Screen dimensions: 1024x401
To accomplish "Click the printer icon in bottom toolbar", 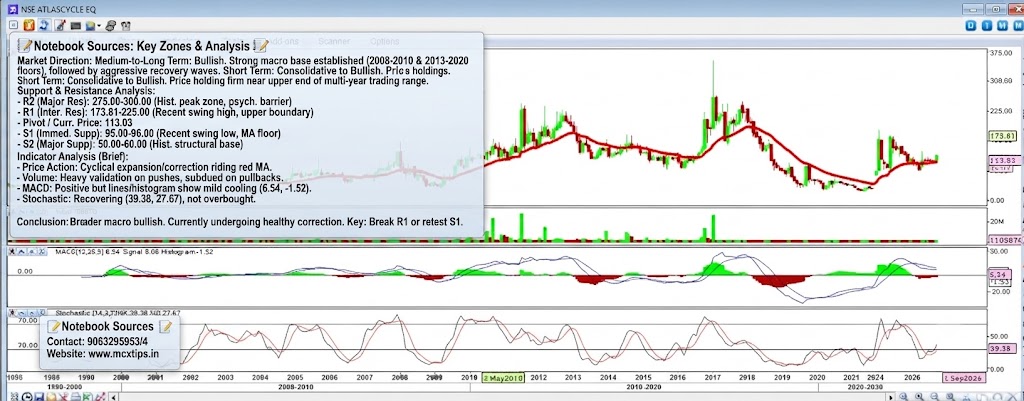I will (75, 397).
